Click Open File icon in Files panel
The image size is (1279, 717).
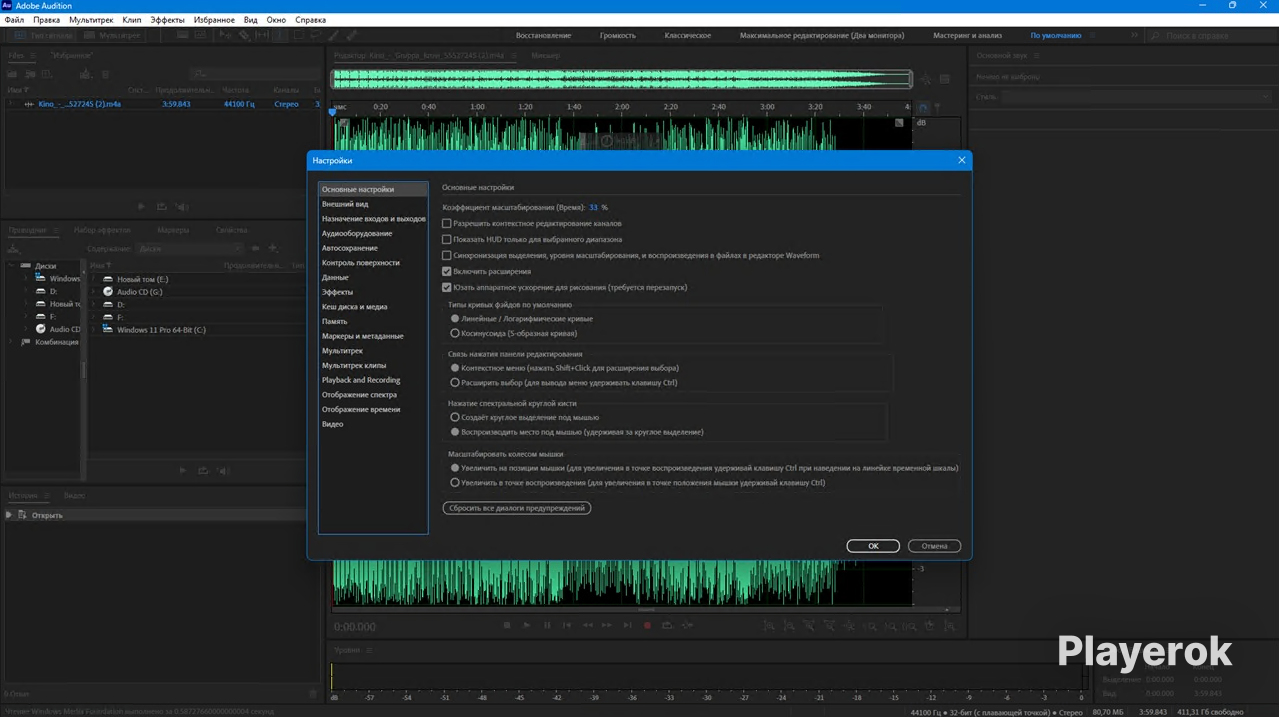[x=12, y=73]
